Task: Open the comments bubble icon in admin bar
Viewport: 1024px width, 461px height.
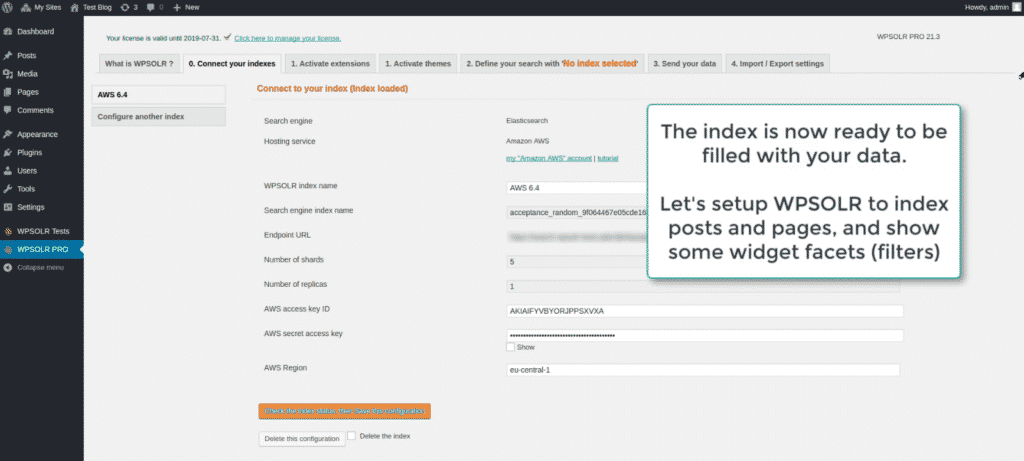Action: click(152, 7)
